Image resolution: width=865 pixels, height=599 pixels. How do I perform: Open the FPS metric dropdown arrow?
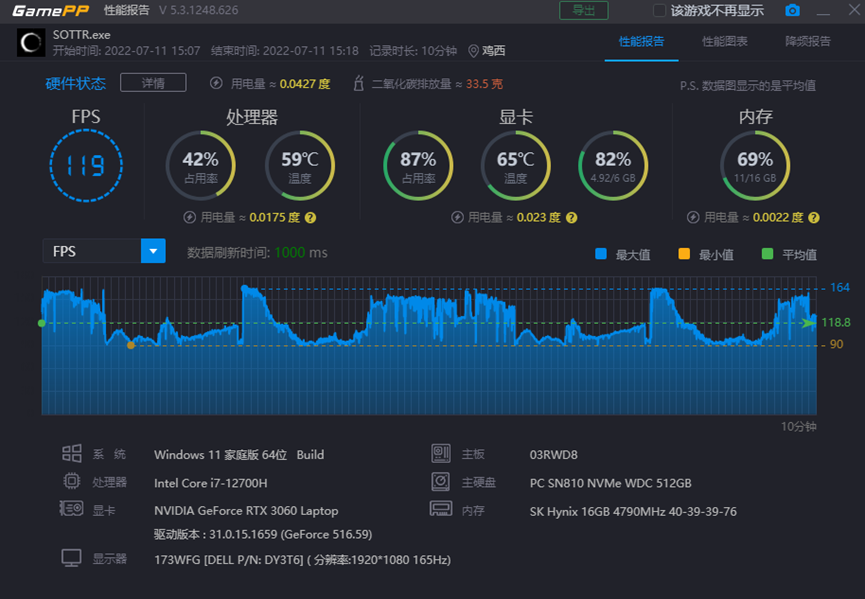[153, 251]
